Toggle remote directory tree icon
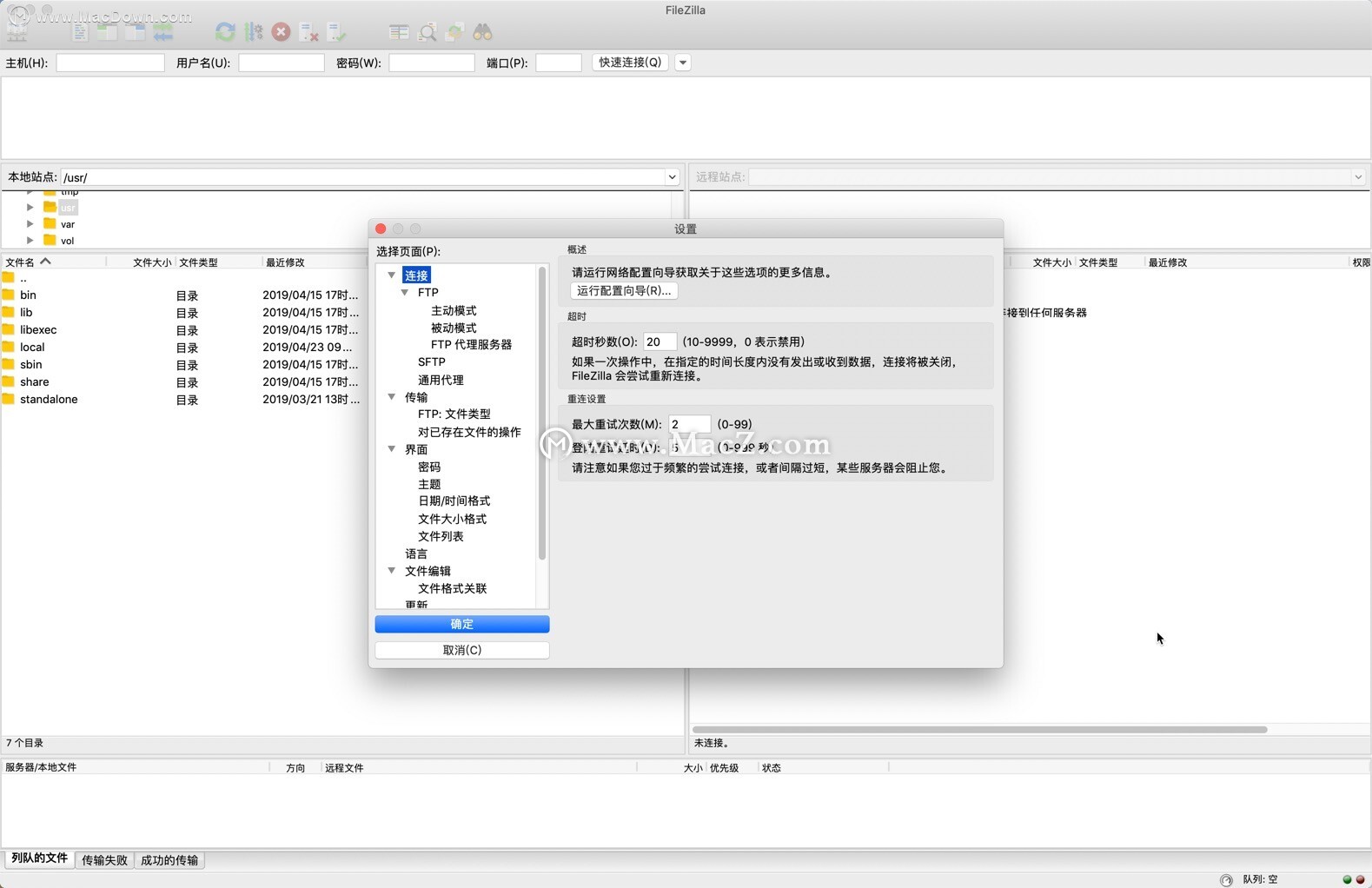 135,32
